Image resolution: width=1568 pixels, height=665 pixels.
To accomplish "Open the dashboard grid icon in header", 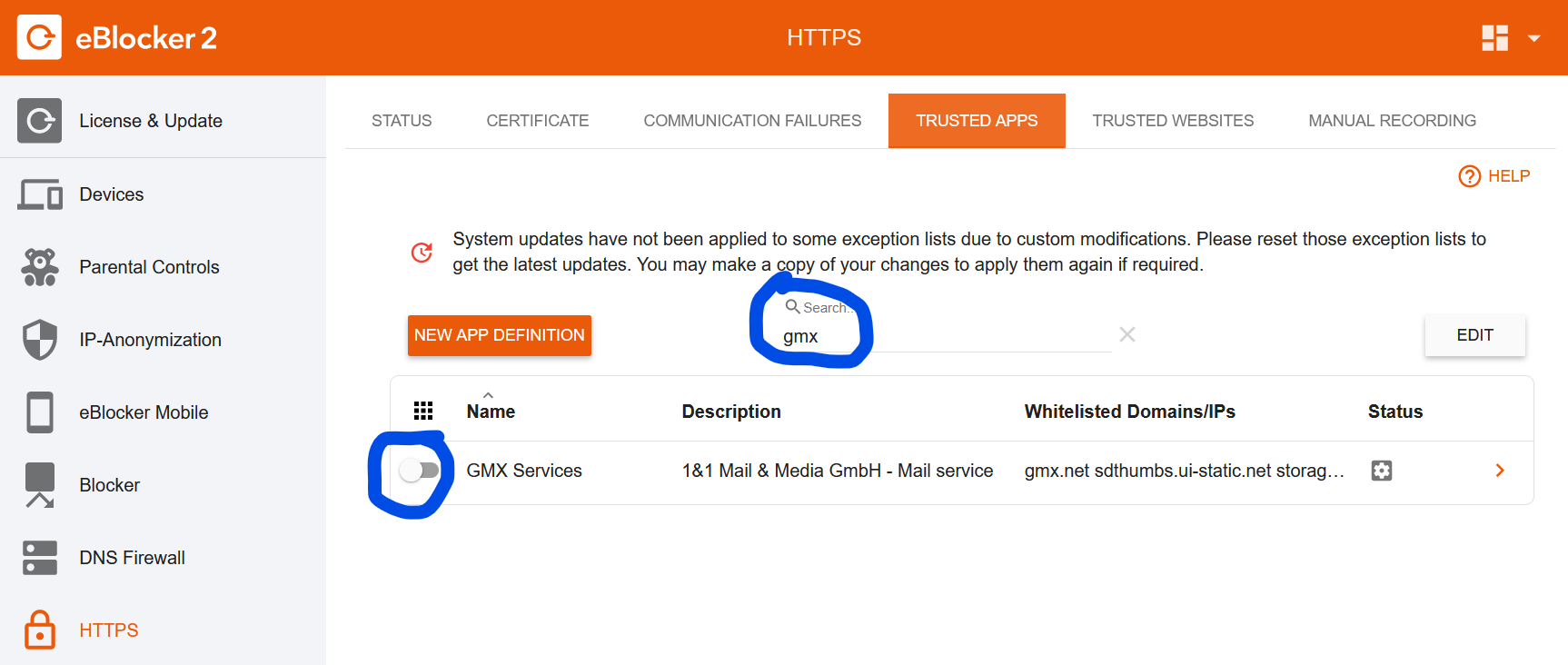I will pos(1494,38).
